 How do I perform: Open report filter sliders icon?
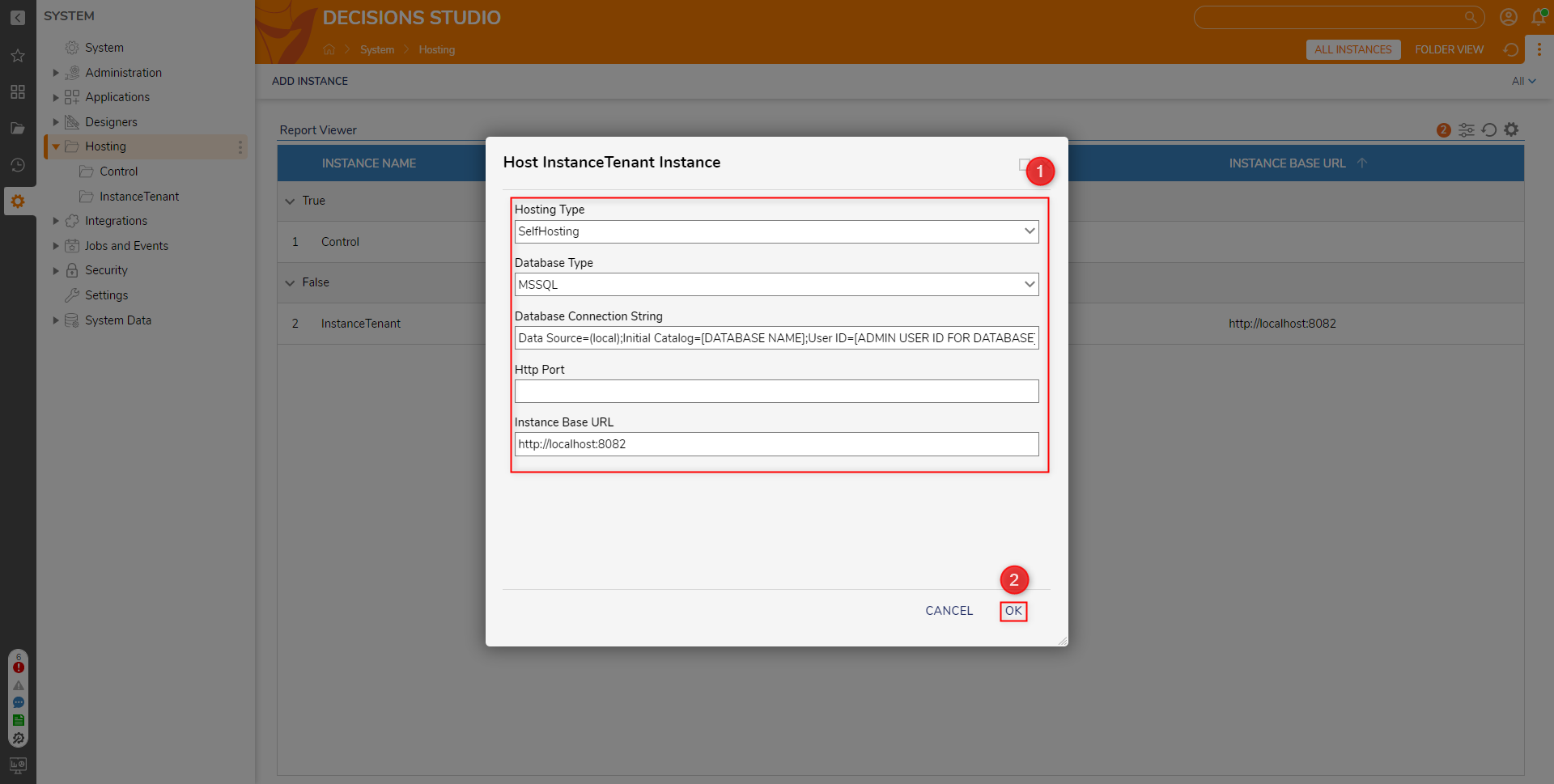[1467, 129]
